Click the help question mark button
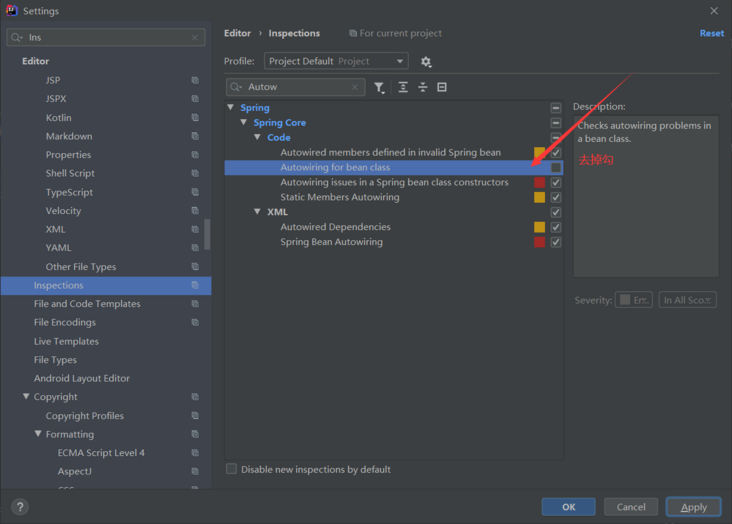This screenshot has width=732, height=524. [19, 507]
